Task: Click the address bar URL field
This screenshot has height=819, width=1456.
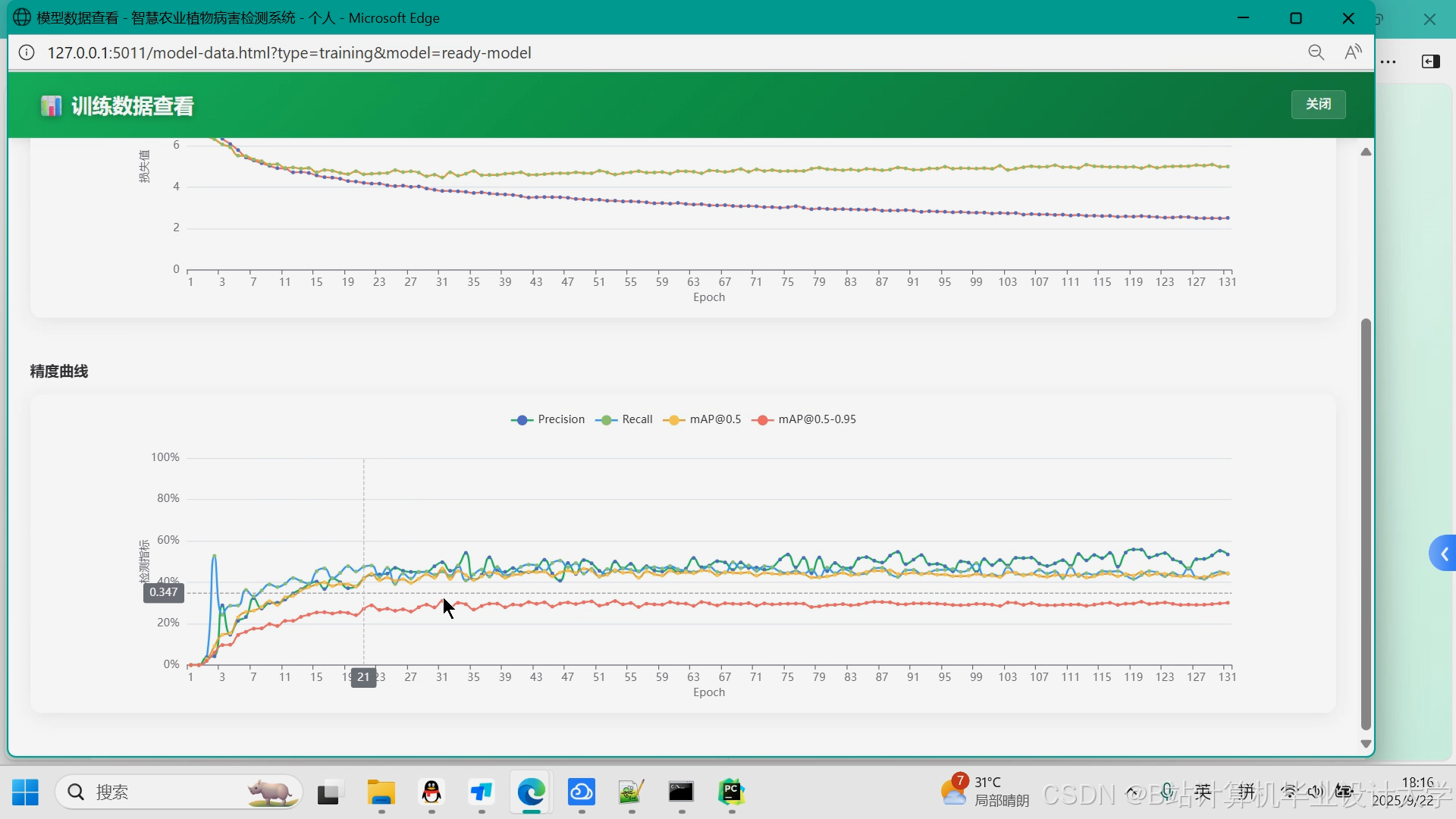Action: 289,53
